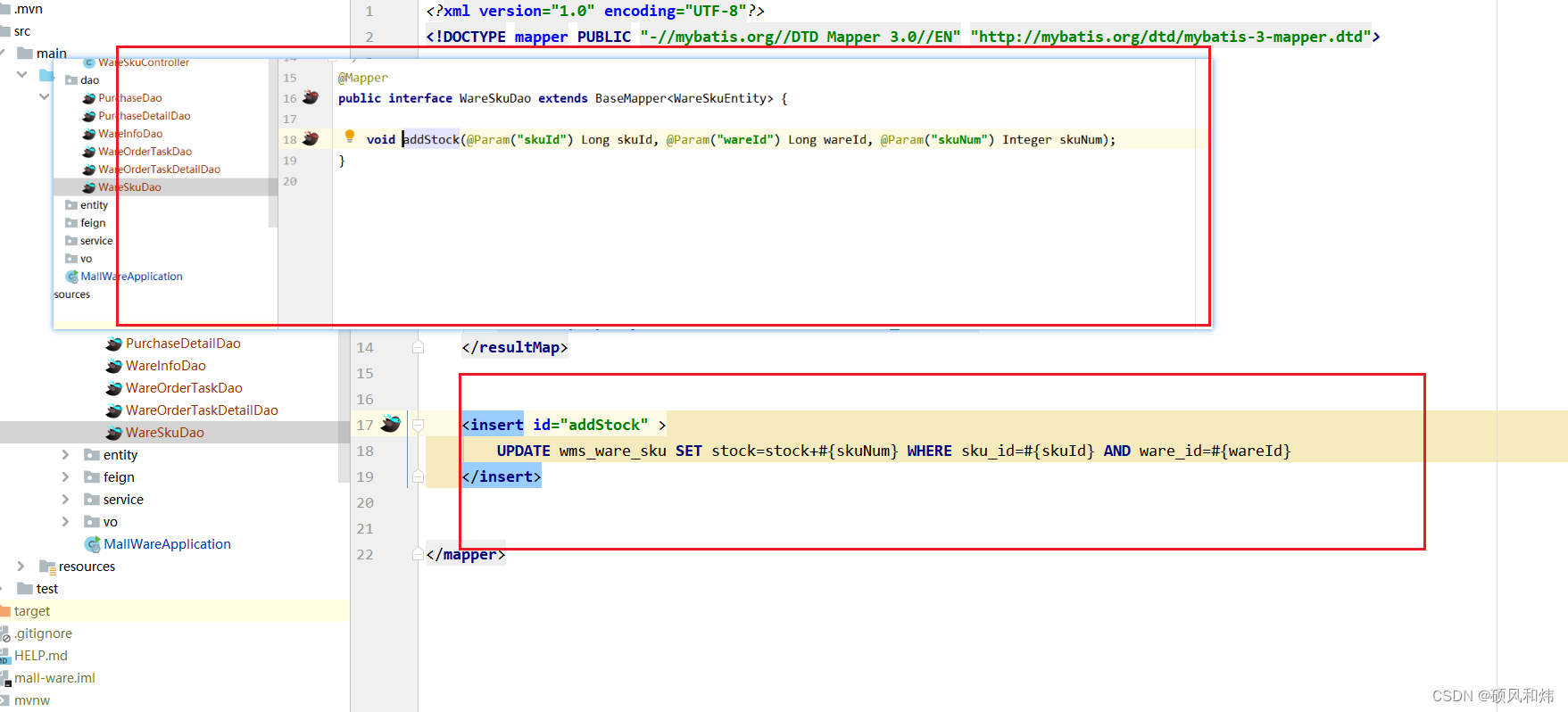Expand the entity folder in lower tree
The image size is (1568, 712).
(65, 455)
